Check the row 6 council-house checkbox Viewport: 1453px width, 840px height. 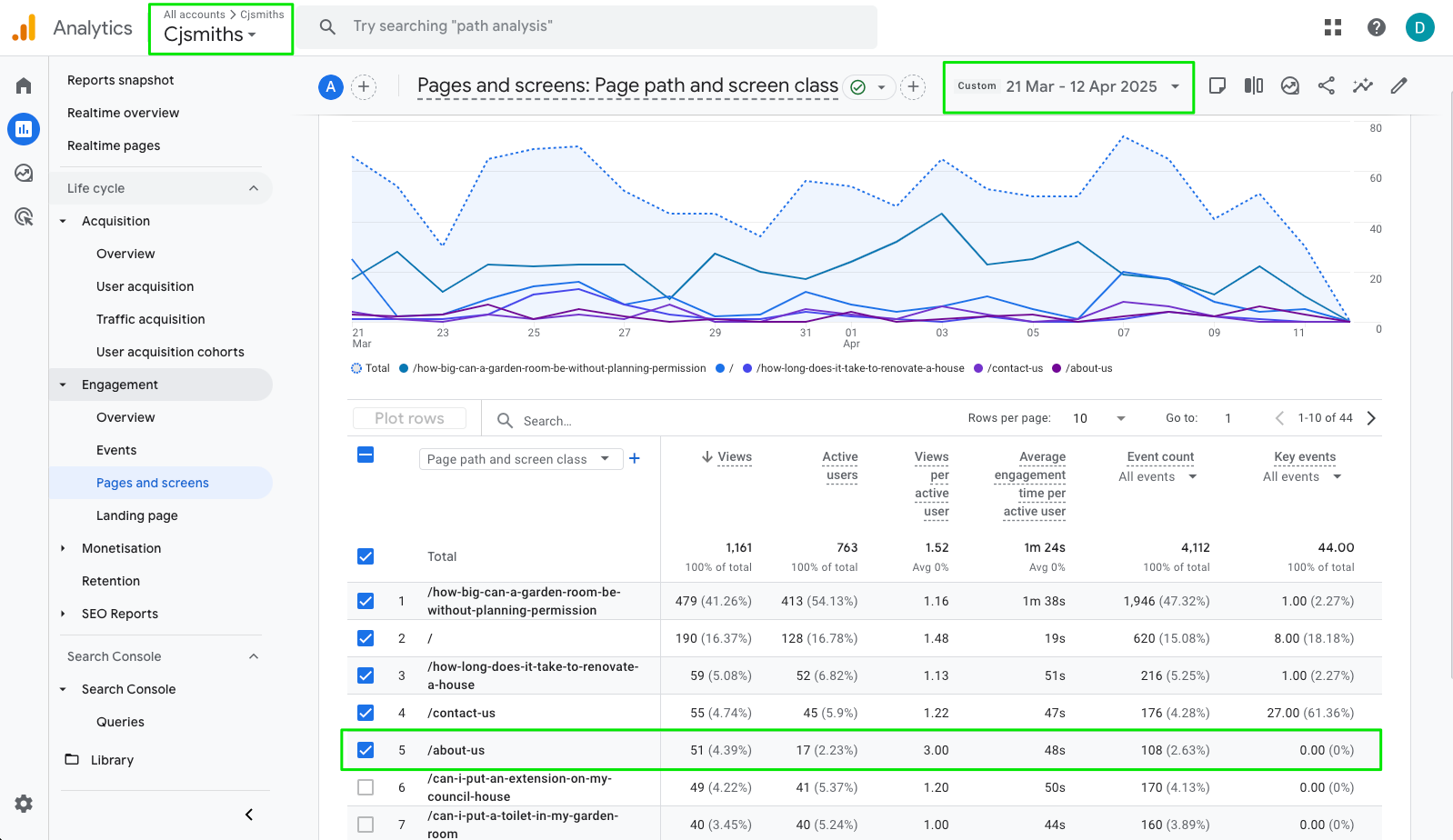[366, 787]
